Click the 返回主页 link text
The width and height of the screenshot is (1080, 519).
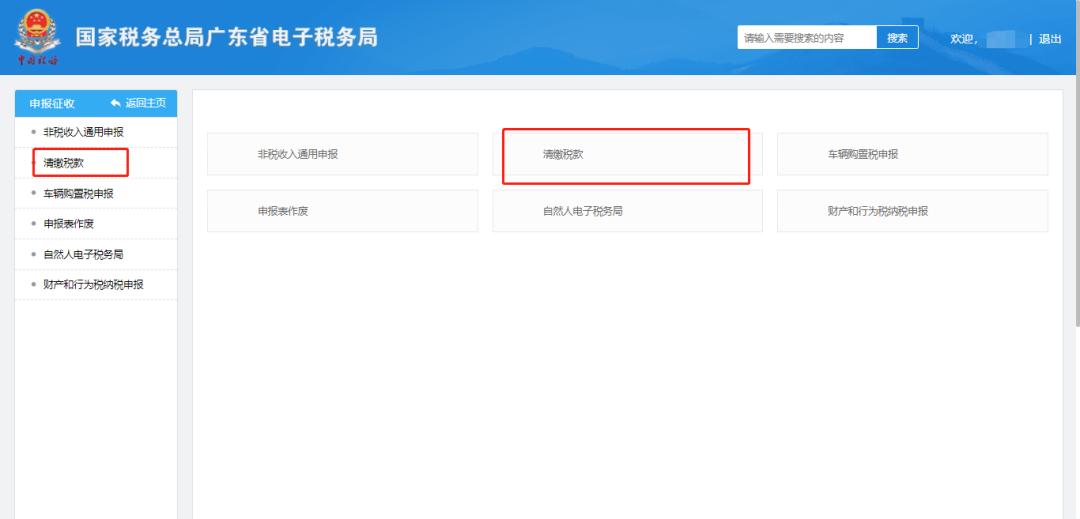145,103
